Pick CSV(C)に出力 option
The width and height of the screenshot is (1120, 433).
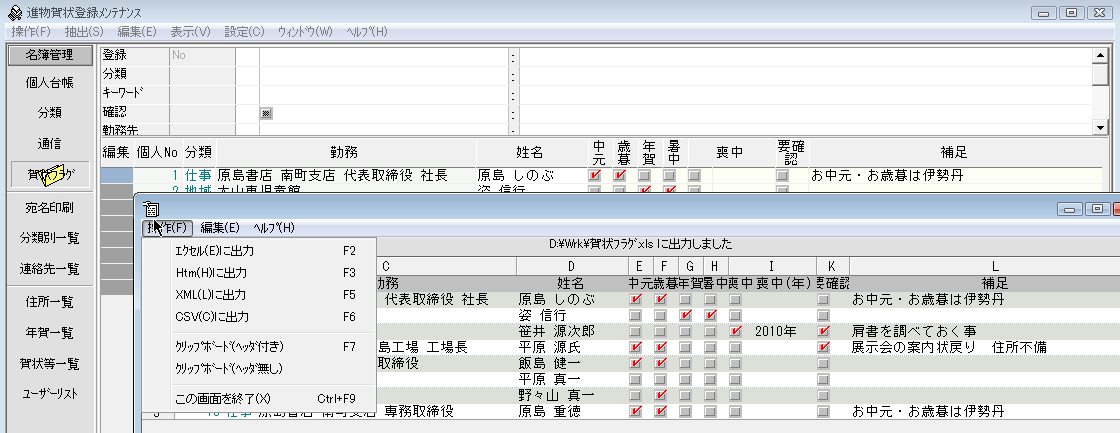coord(210,317)
